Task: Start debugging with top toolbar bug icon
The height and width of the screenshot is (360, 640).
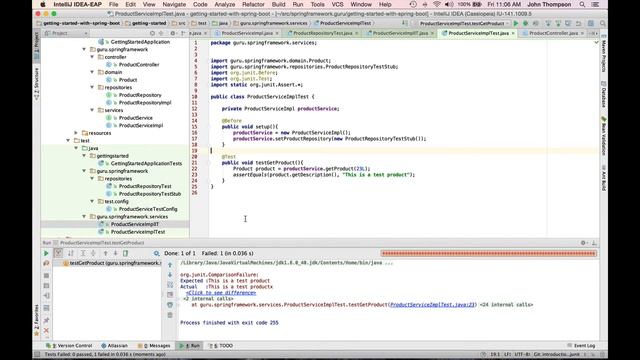Action: click(526, 24)
